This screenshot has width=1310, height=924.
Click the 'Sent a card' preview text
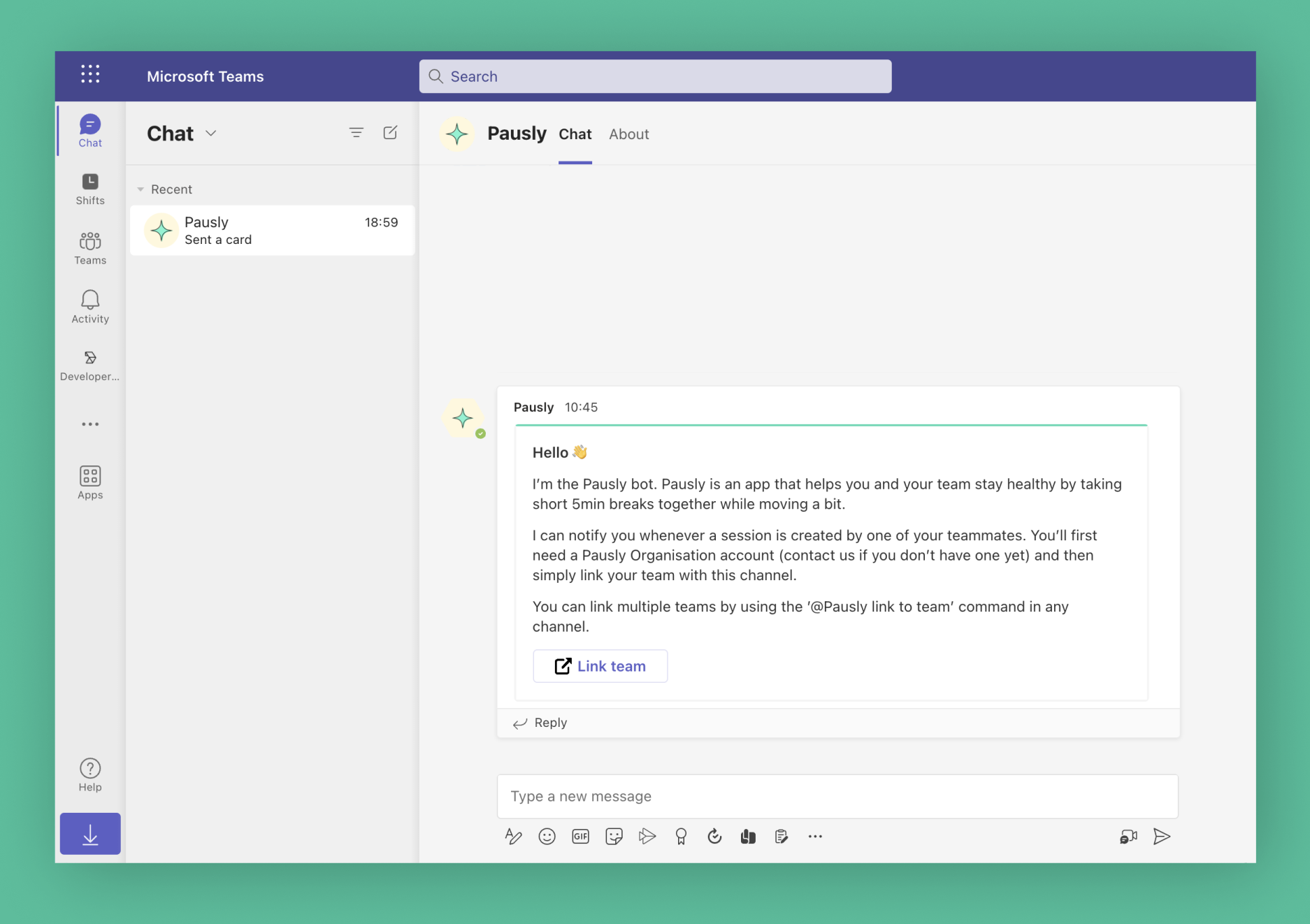click(218, 240)
